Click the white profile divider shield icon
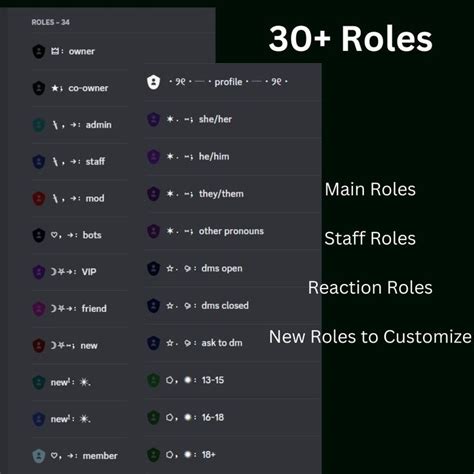Viewport: 474px width, 474px height. [153, 82]
